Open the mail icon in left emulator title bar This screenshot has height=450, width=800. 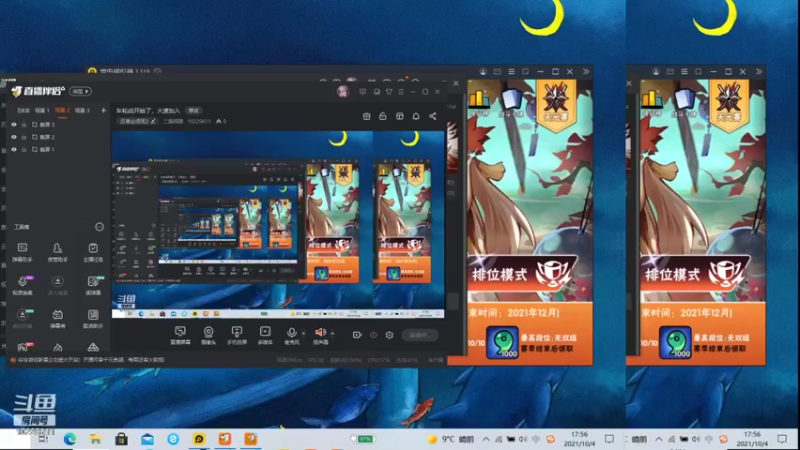(497, 71)
